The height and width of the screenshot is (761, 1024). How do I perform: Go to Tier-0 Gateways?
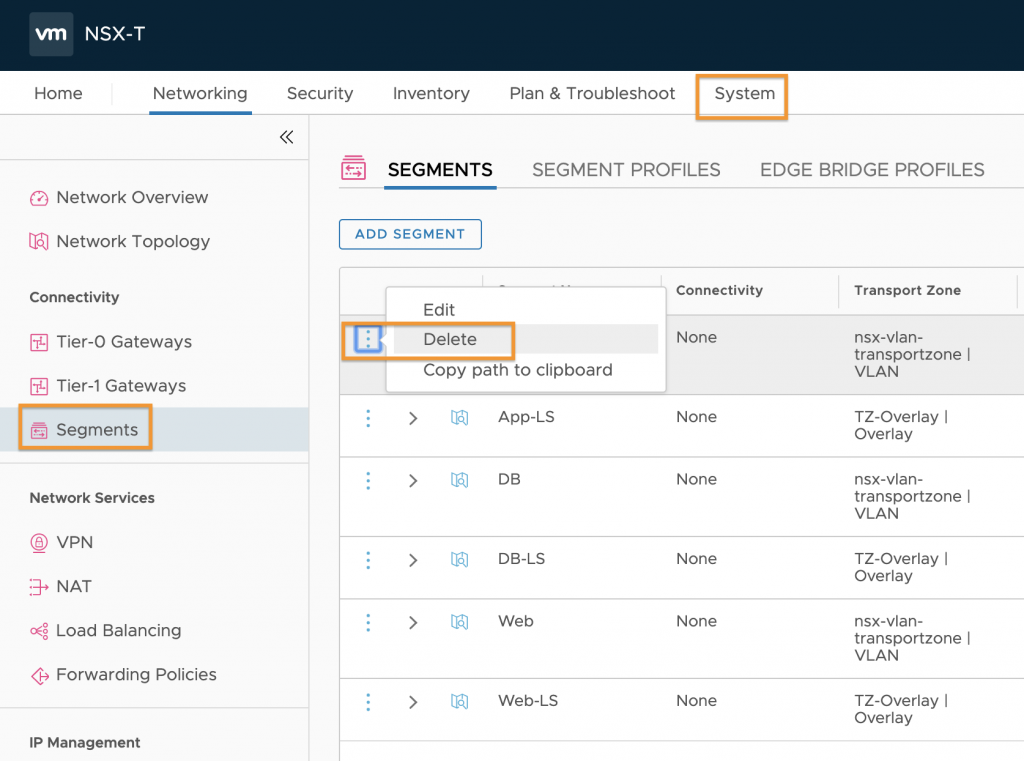[x=124, y=342]
